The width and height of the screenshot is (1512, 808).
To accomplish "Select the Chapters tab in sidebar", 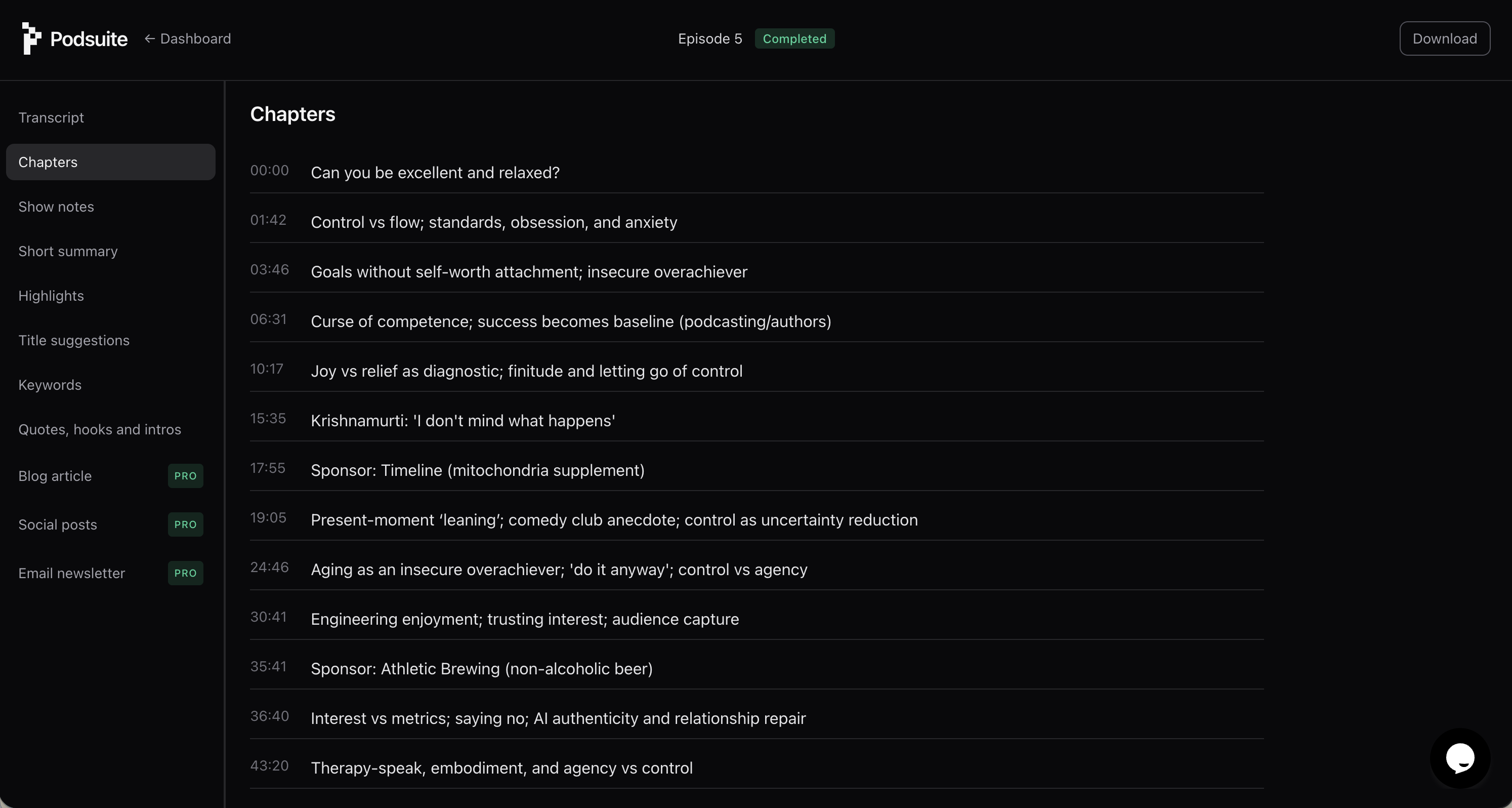I will click(48, 162).
